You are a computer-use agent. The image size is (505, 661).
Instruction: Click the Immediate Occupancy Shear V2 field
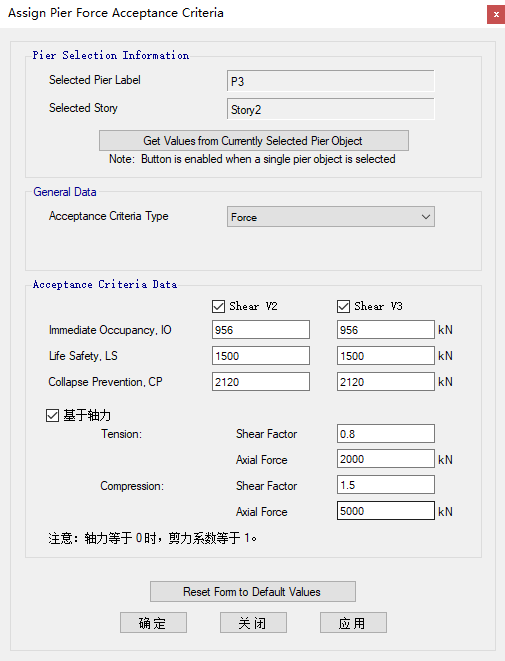tap(261, 330)
